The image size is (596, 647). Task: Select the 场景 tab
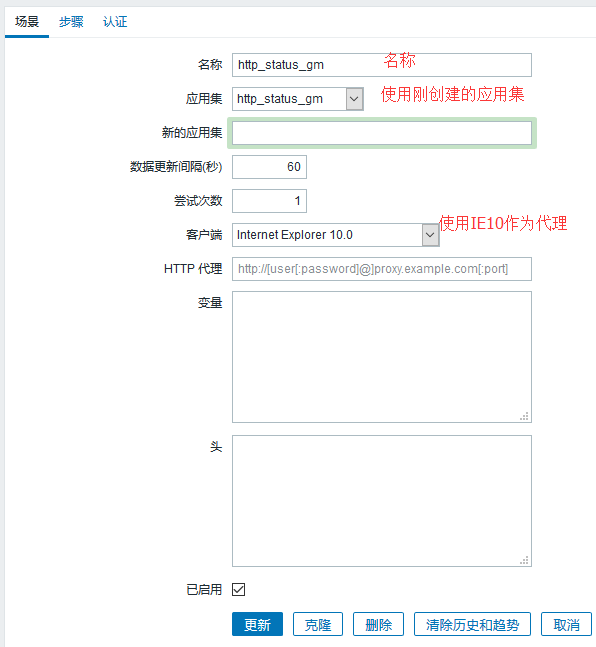(27, 21)
